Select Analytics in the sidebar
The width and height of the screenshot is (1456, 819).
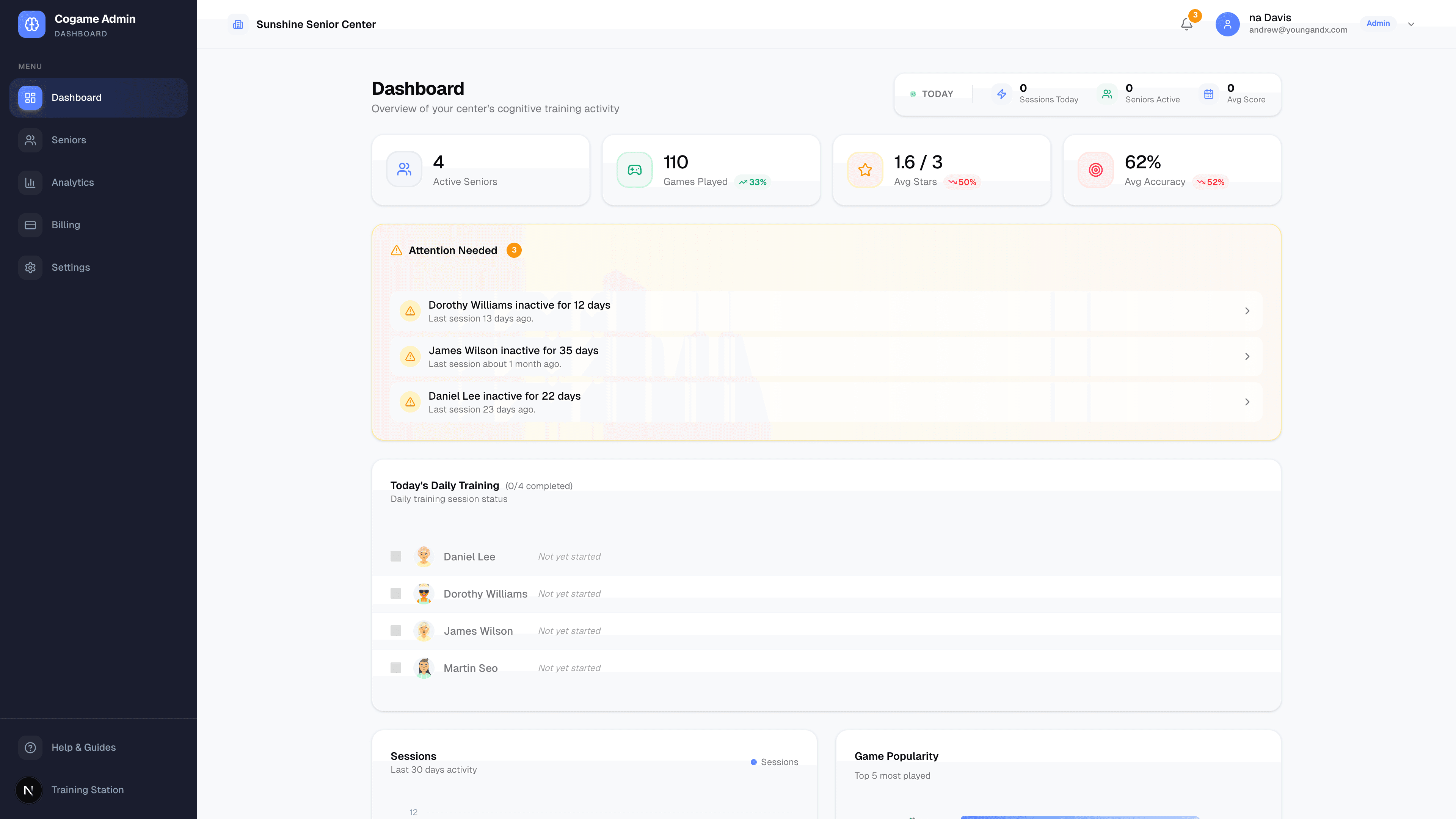(72, 182)
